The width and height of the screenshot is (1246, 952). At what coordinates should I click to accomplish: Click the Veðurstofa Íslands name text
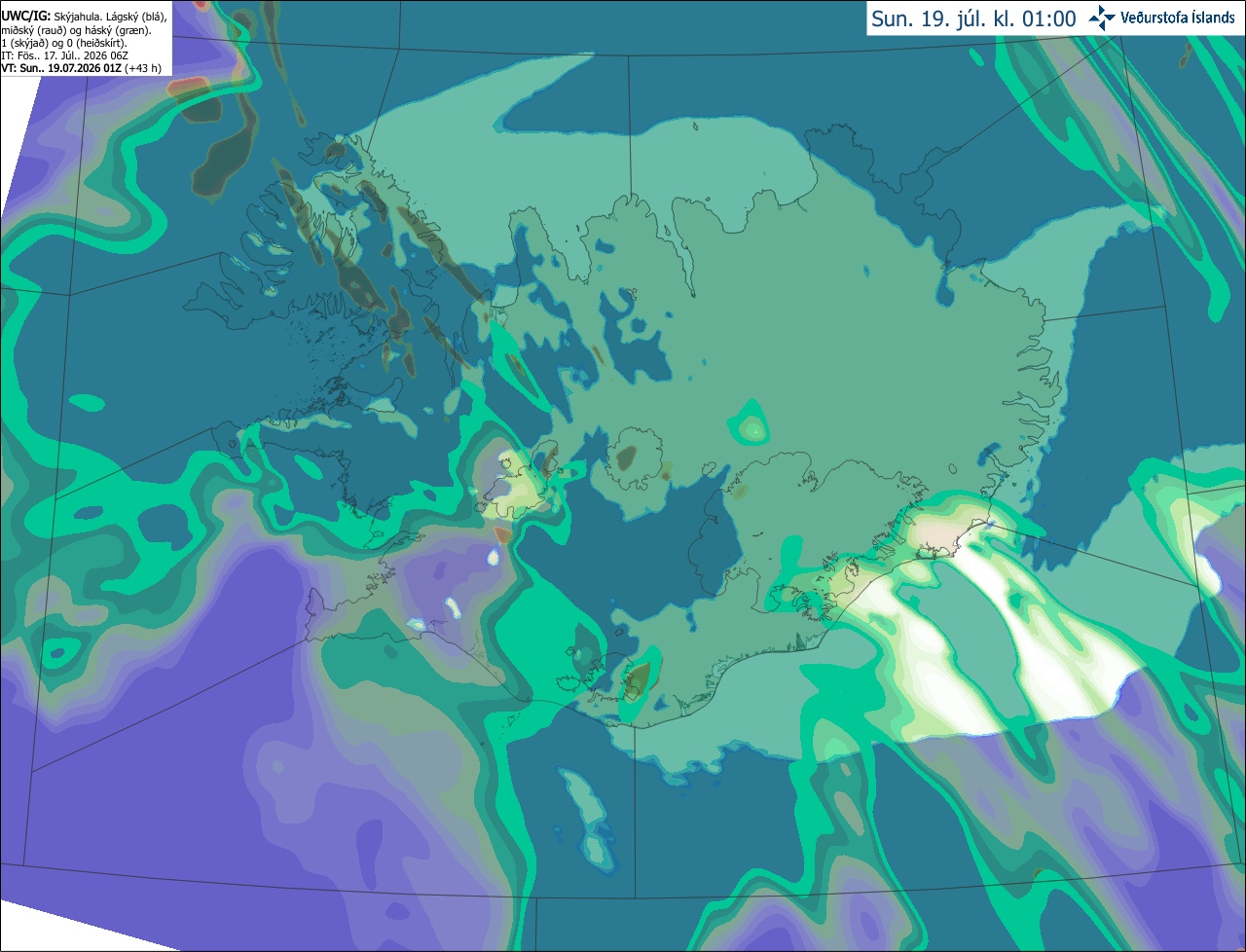[x=1177, y=18]
